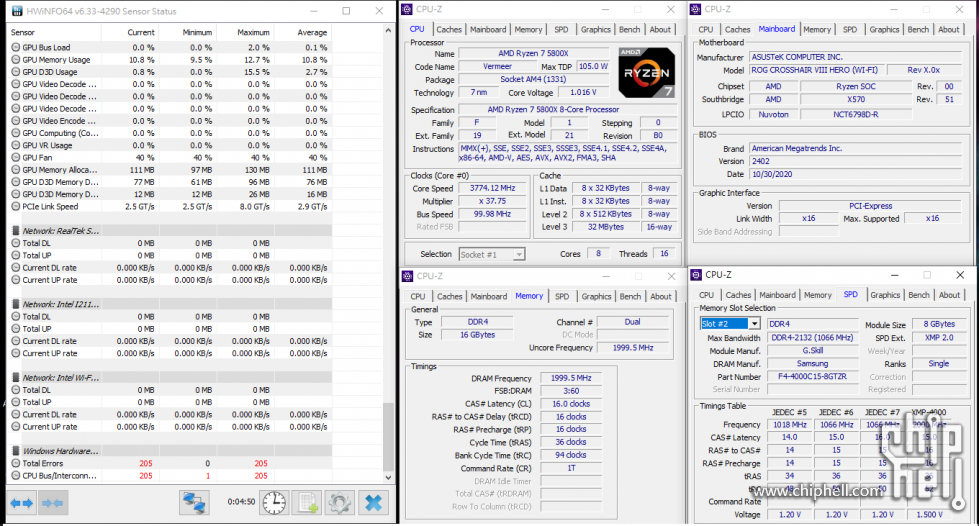
Task: Click the GPU Memory Usage sensor icon
Action: 16,60
